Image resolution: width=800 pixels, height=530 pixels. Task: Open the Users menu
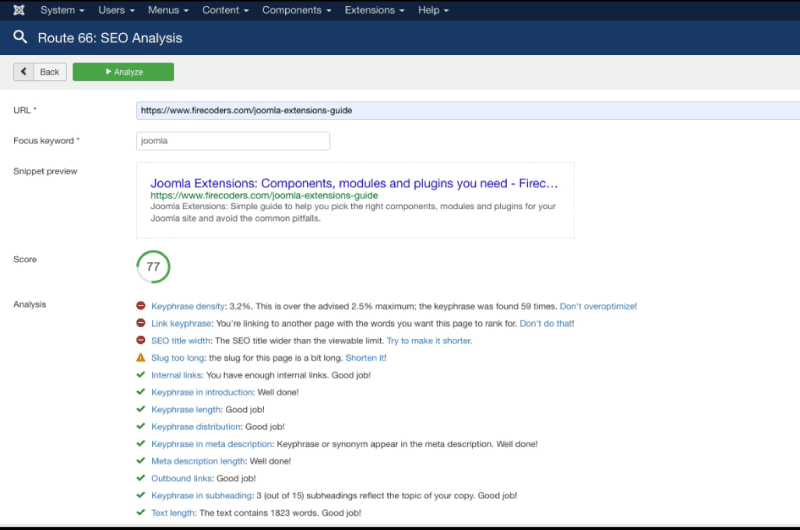click(116, 10)
